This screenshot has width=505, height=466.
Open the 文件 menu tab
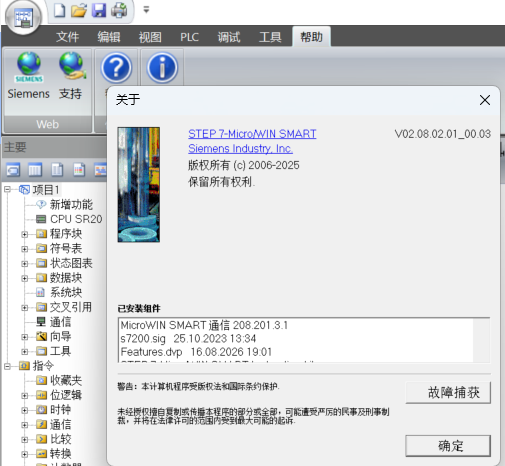point(67,37)
